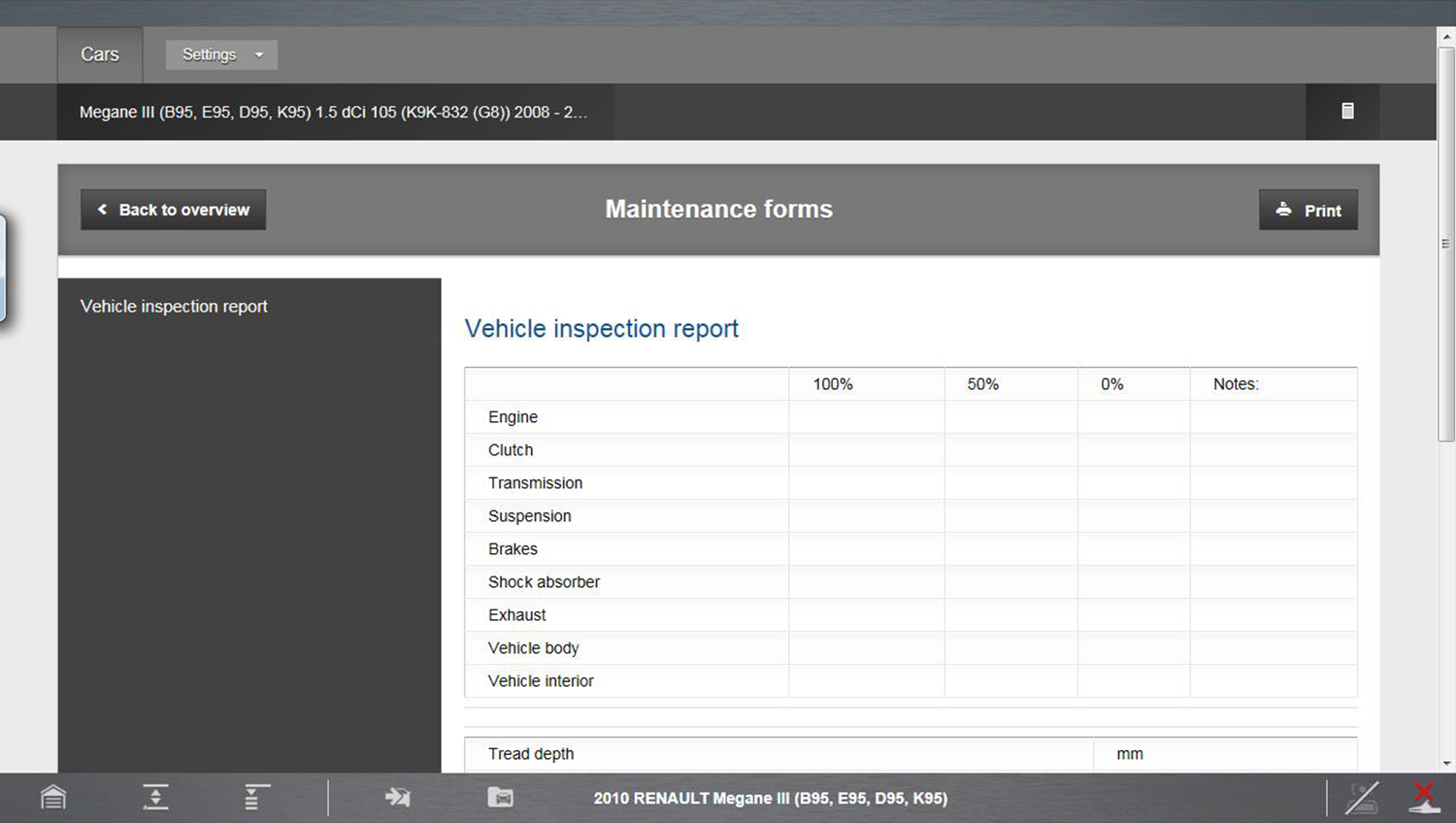Click the vertical scrollbar thumb
The width and height of the screenshot is (1456, 823).
(x=1446, y=243)
